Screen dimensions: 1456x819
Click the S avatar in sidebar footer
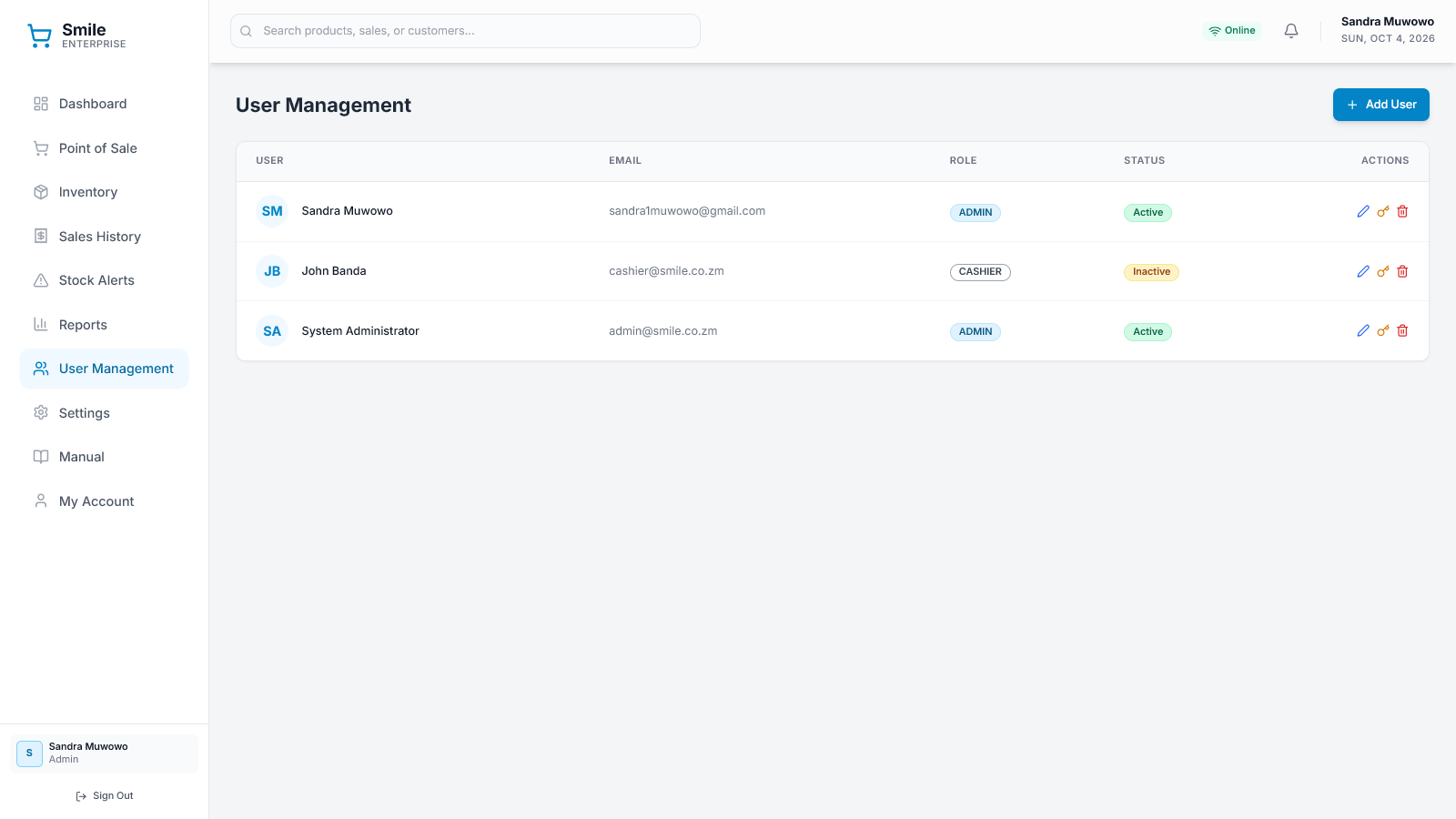[29, 753]
